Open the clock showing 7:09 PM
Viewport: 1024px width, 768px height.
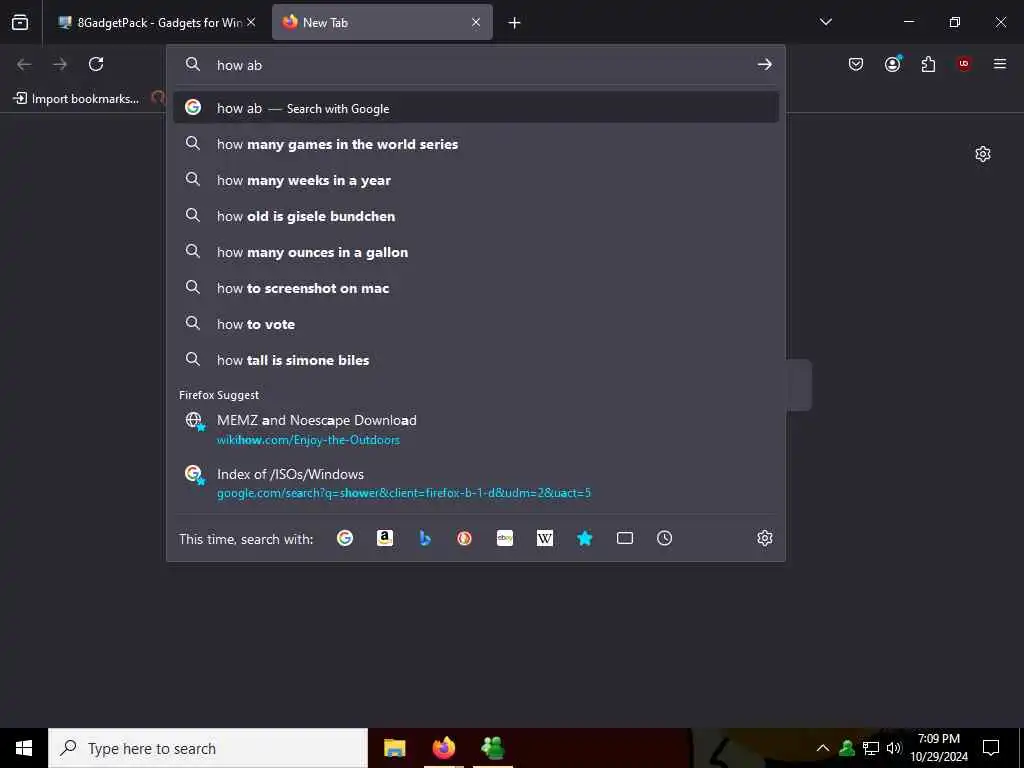[939, 748]
